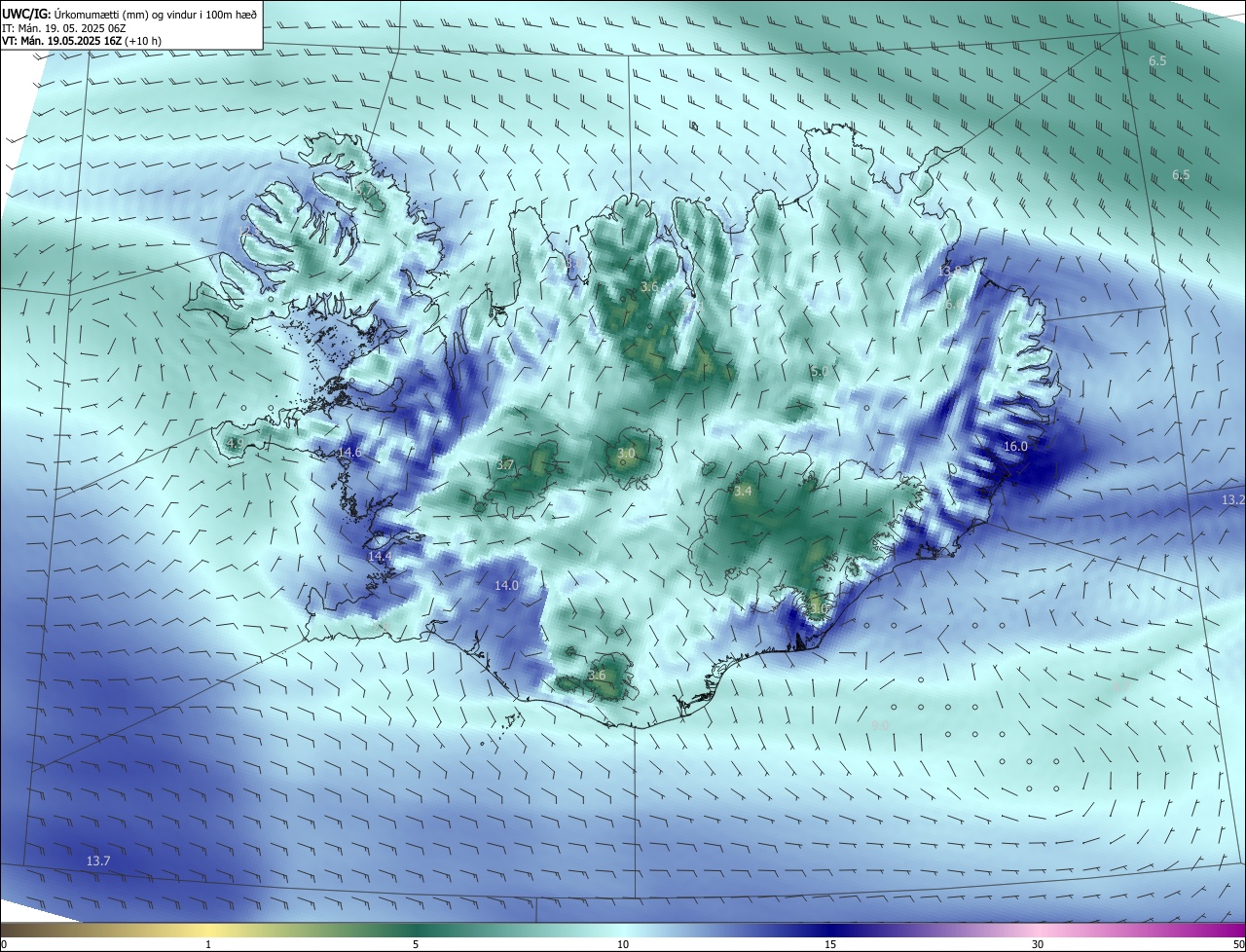Click the 13.2 value at the right edge
Image resolution: width=1246 pixels, height=952 pixels.
pyautogui.click(x=1233, y=499)
